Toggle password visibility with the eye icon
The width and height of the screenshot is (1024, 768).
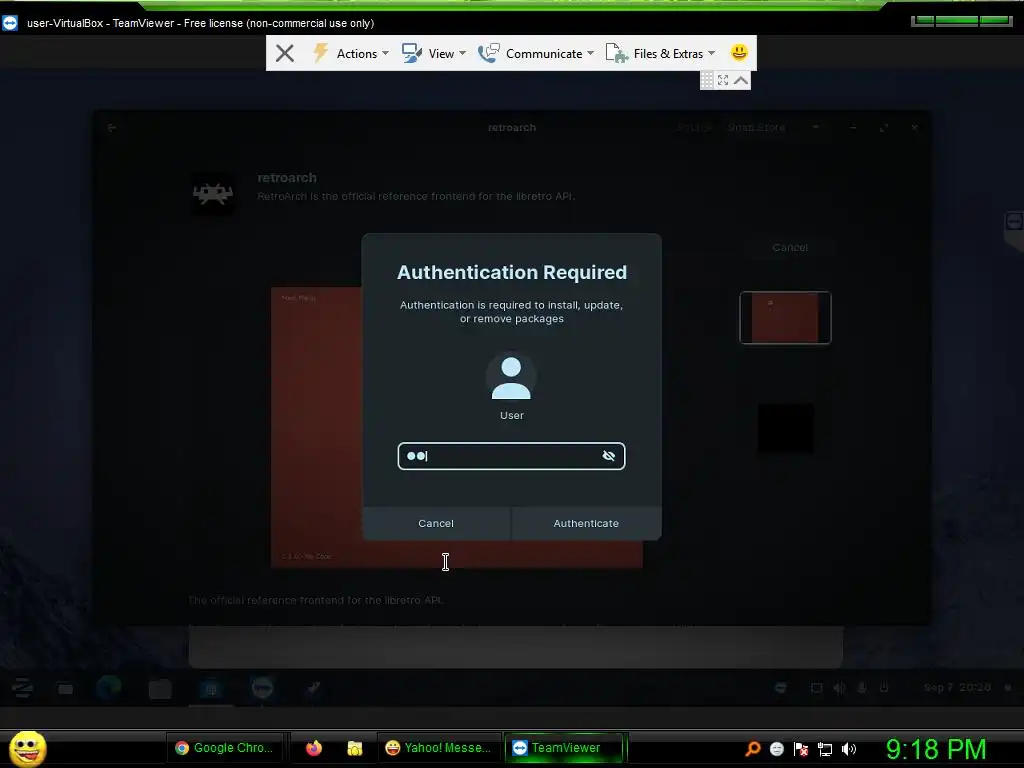(x=609, y=456)
